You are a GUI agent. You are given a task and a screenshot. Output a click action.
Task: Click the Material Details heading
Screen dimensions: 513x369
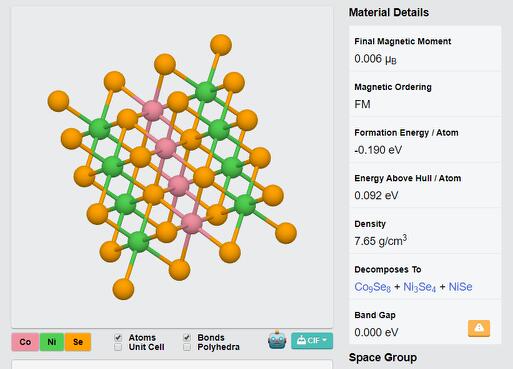coord(389,12)
